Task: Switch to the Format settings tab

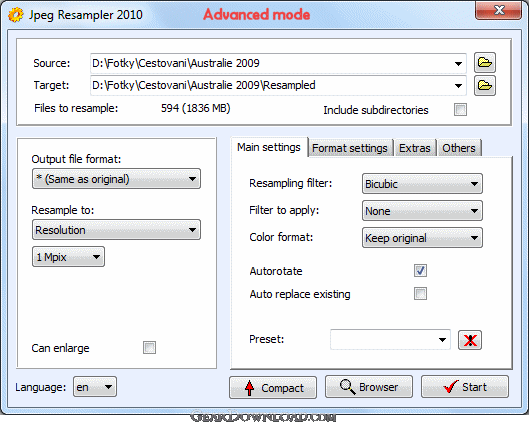Action: tap(350, 148)
